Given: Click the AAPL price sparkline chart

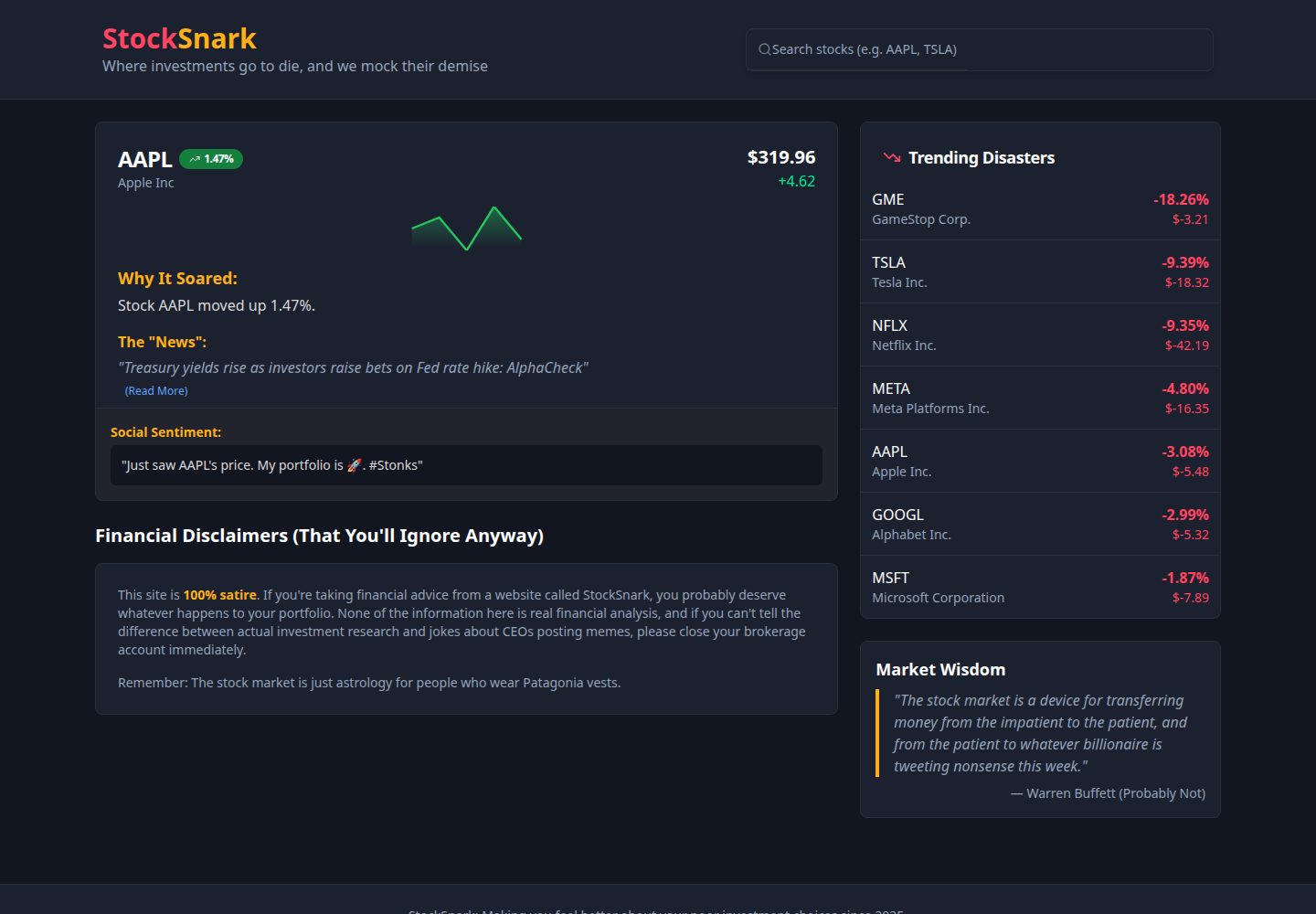Looking at the screenshot, I should pos(466,228).
